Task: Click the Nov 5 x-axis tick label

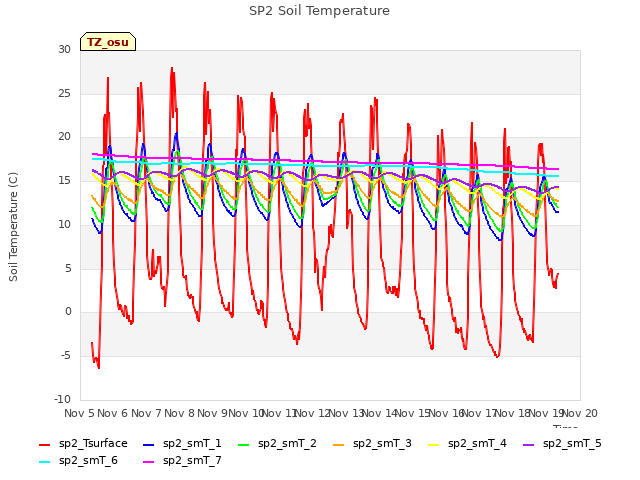Action: (79, 413)
